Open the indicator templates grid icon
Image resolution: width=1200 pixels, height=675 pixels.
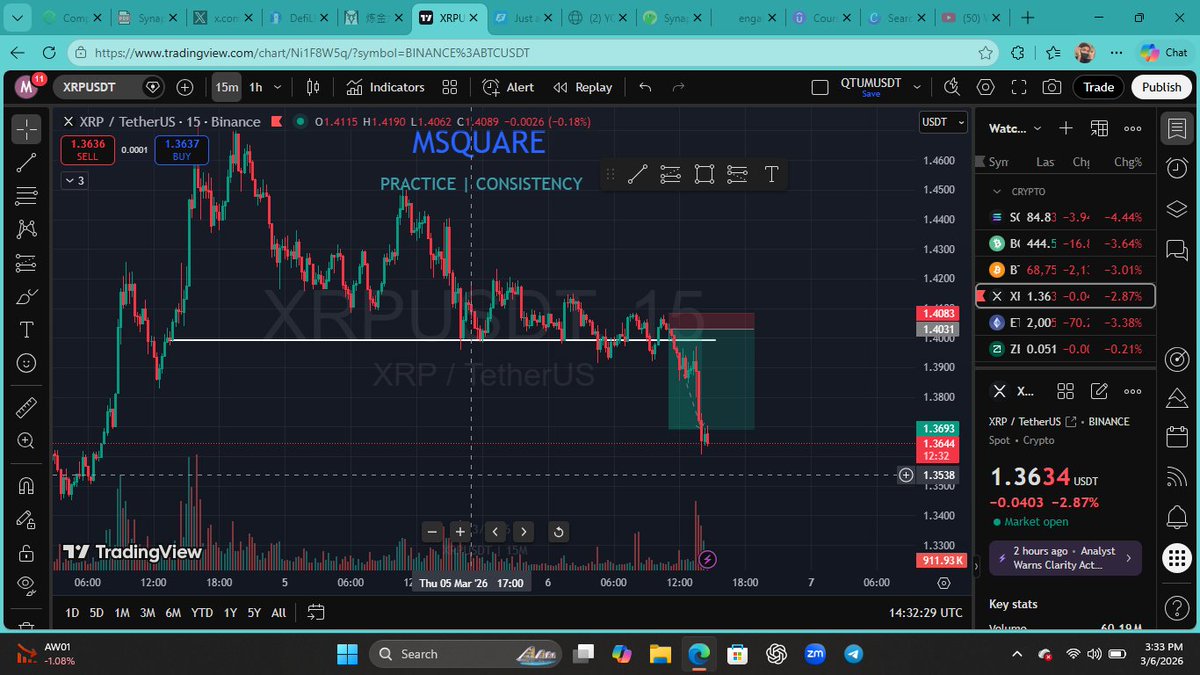450,87
